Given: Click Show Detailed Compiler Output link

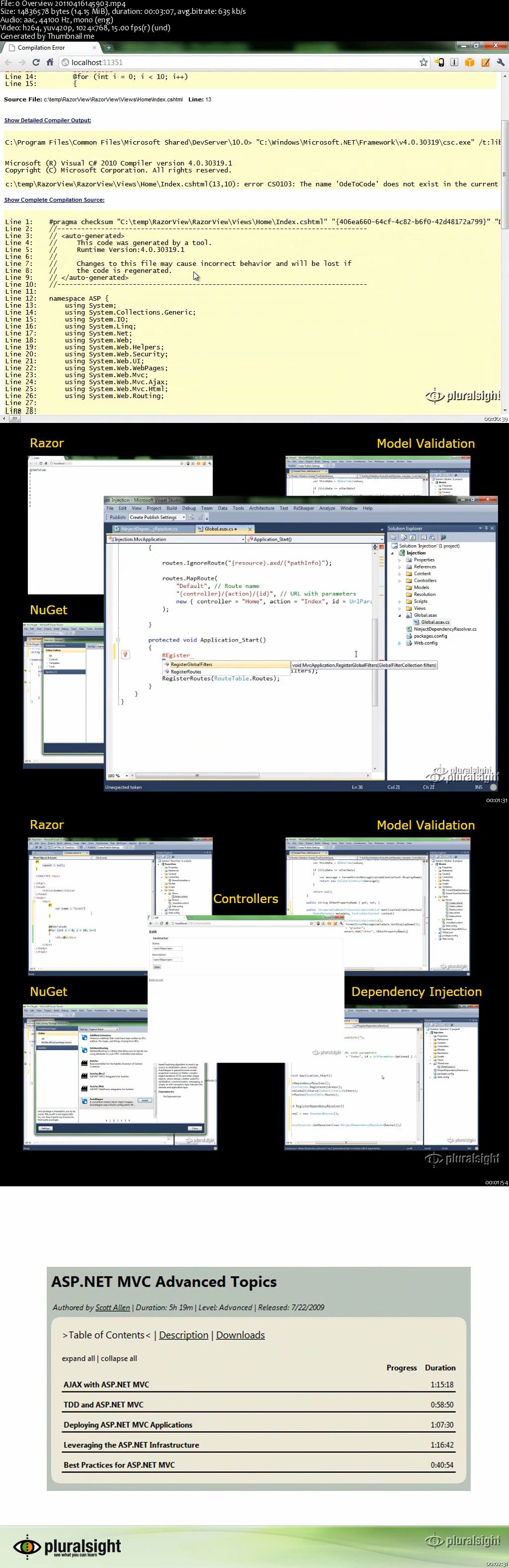Looking at the screenshot, I should click(x=48, y=120).
